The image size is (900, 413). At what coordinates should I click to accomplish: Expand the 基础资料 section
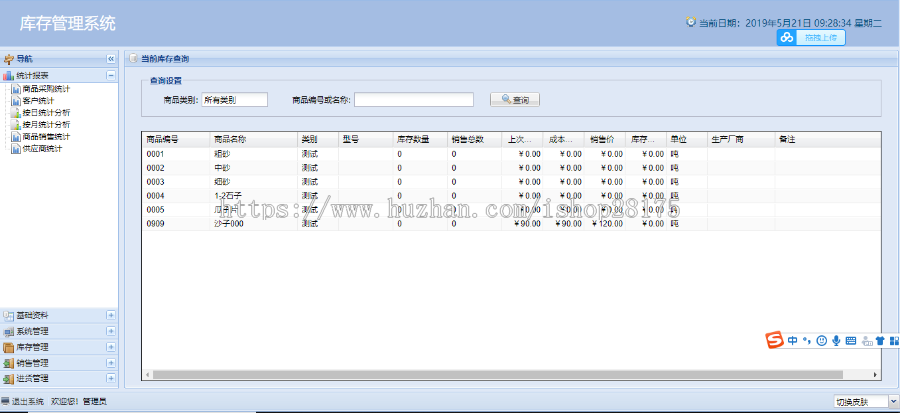[111, 315]
